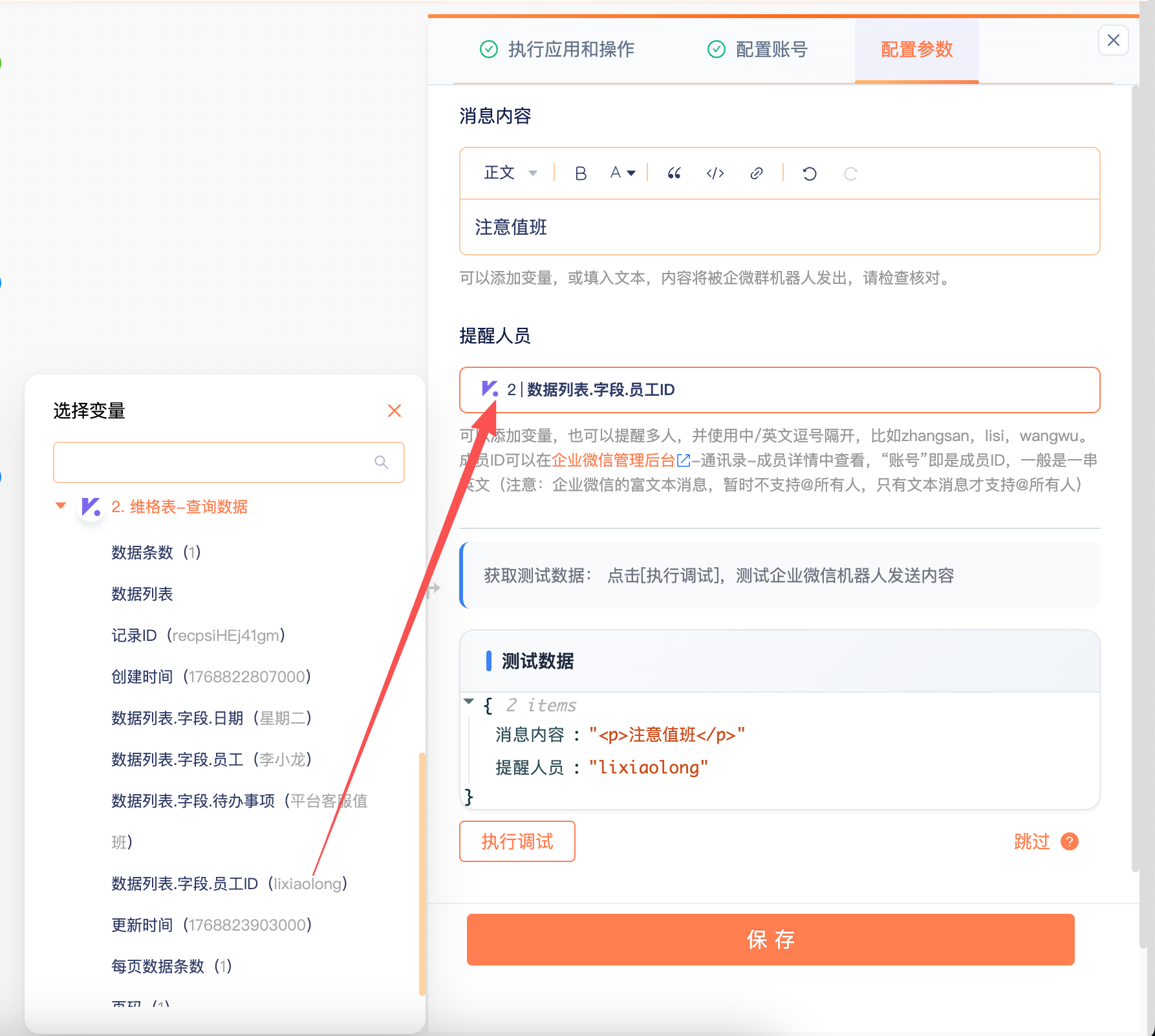Image resolution: width=1155 pixels, height=1036 pixels.
Task: Click the 跳过 link
Action: [x=1031, y=841]
